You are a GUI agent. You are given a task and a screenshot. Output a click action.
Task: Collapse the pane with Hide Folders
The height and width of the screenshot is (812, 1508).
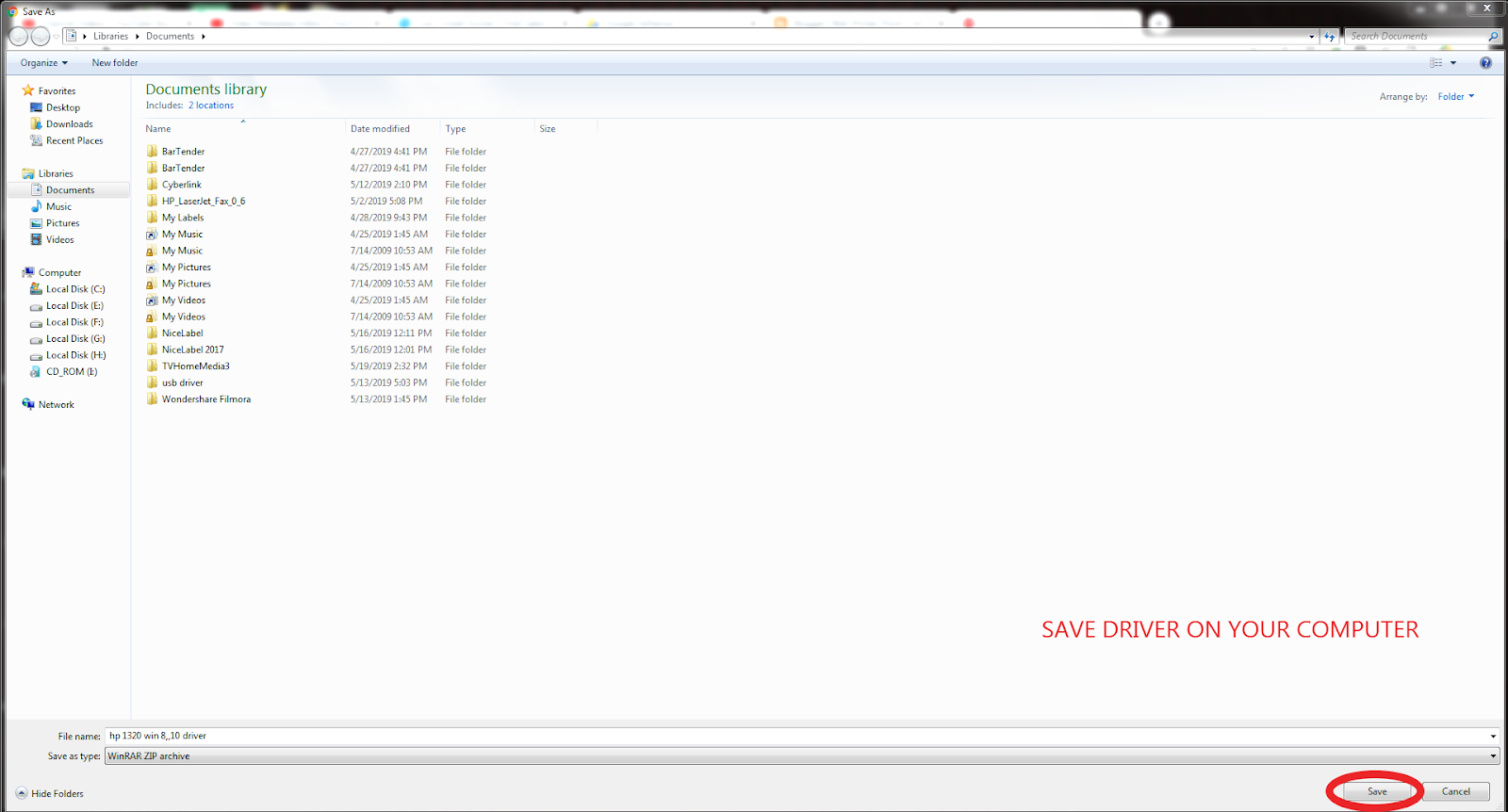pos(50,793)
